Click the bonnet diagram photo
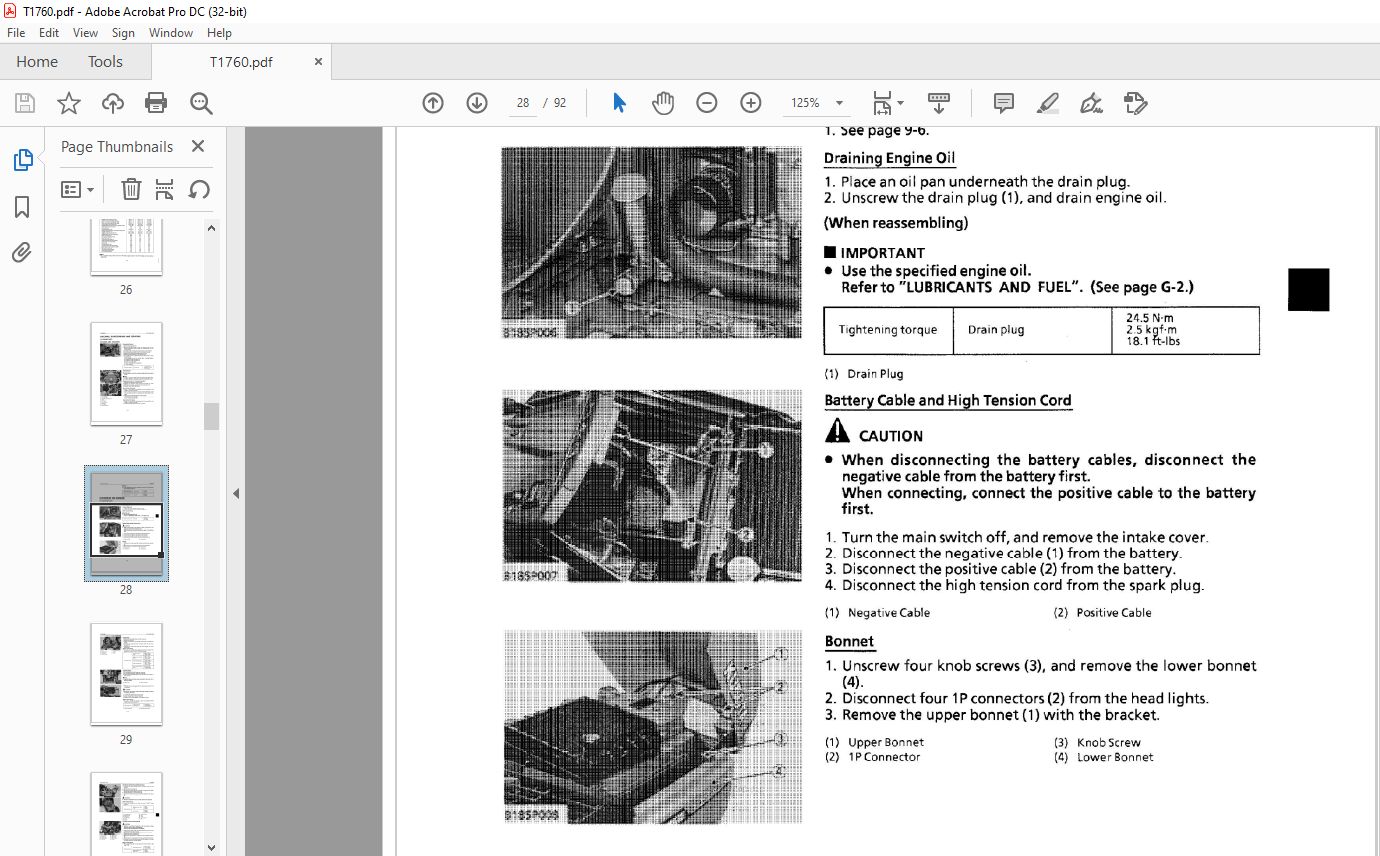Screen dimensions: 1380x856 tap(652, 727)
